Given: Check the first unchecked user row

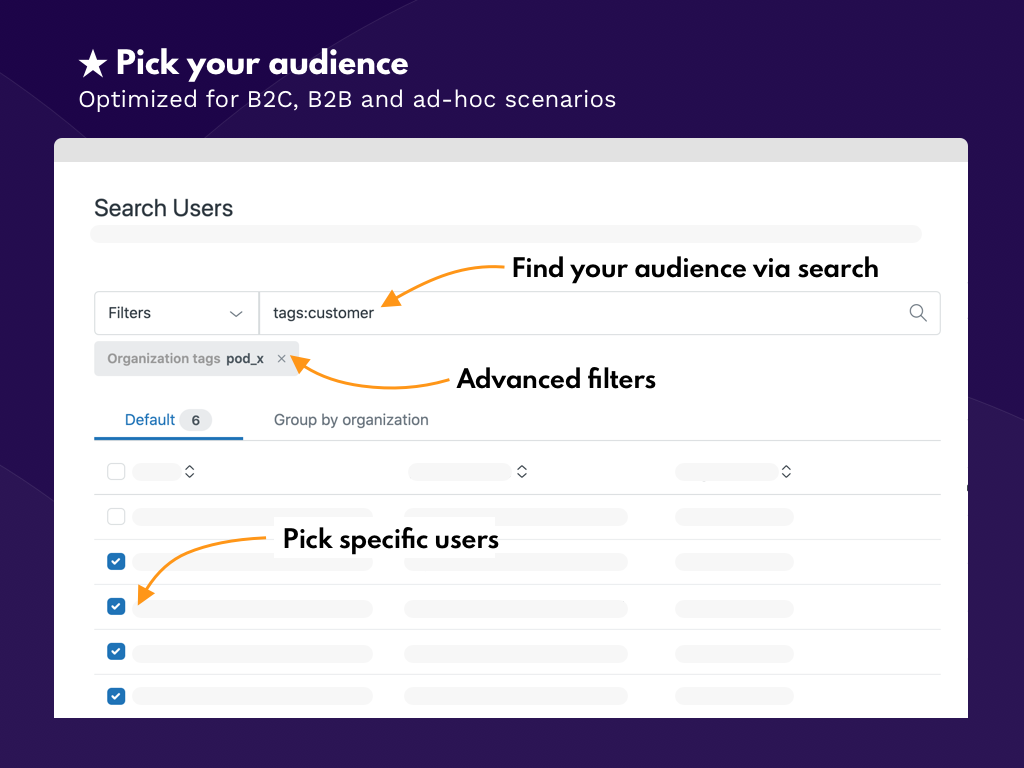Looking at the screenshot, I should pyautogui.click(x=116, y=517).
